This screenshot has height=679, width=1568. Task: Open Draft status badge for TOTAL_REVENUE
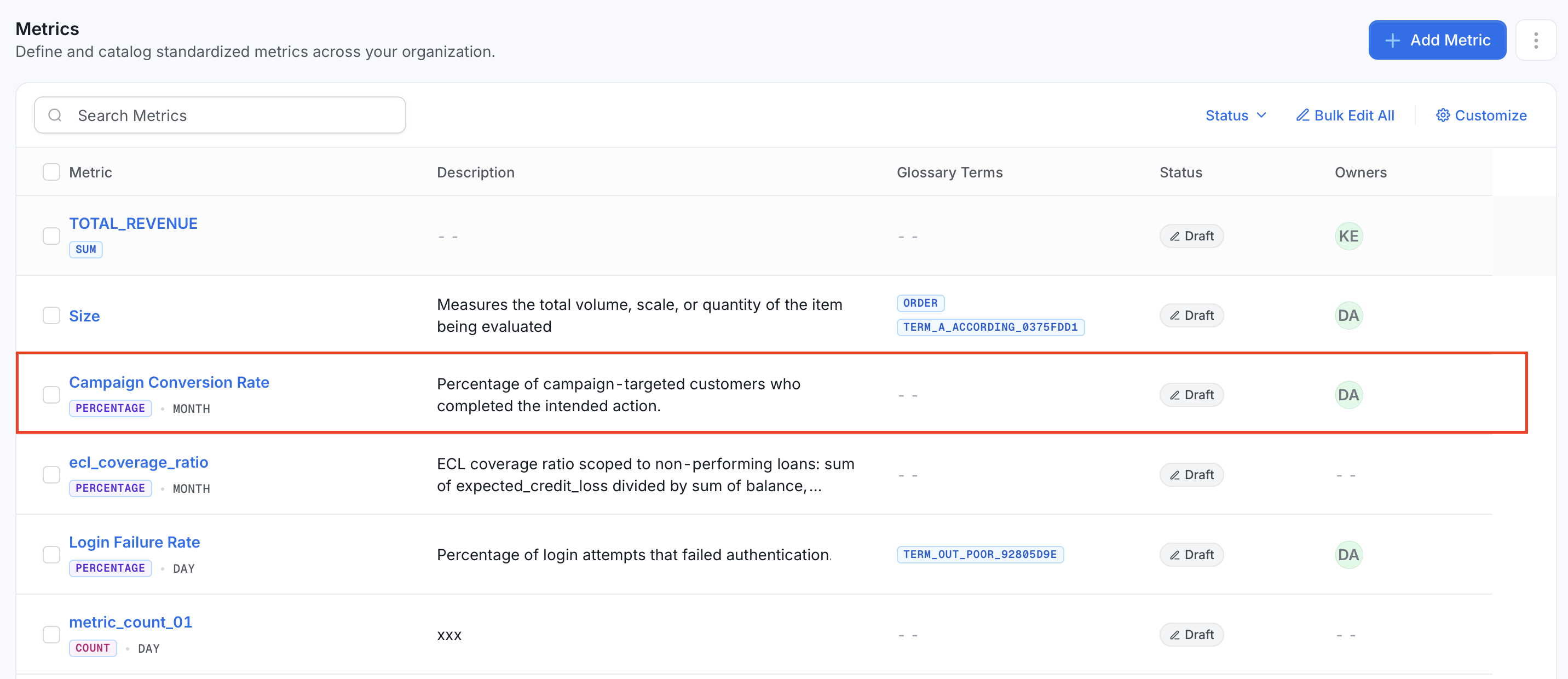point(1191,235)
